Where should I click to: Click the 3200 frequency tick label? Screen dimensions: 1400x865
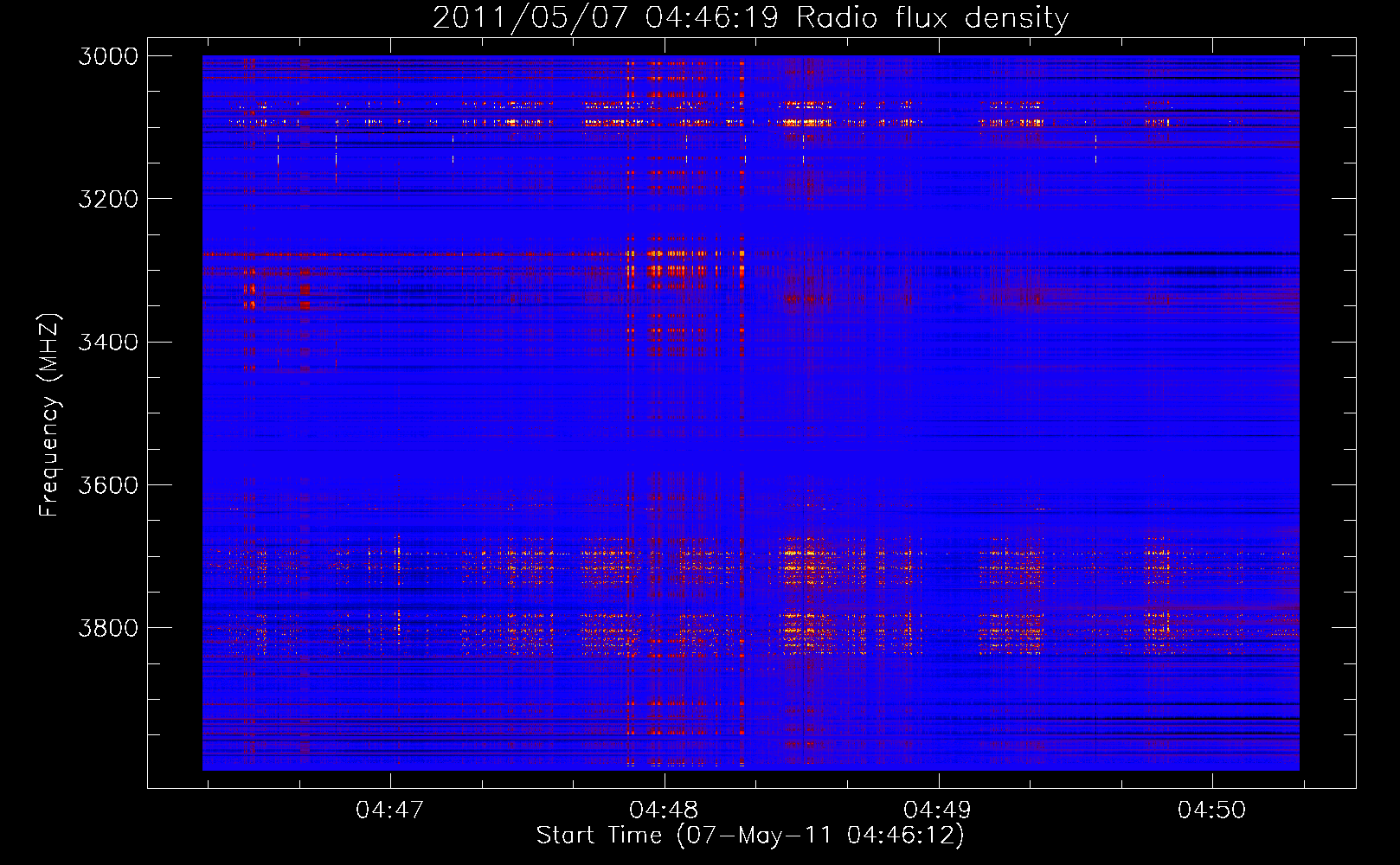coord(108,199)
